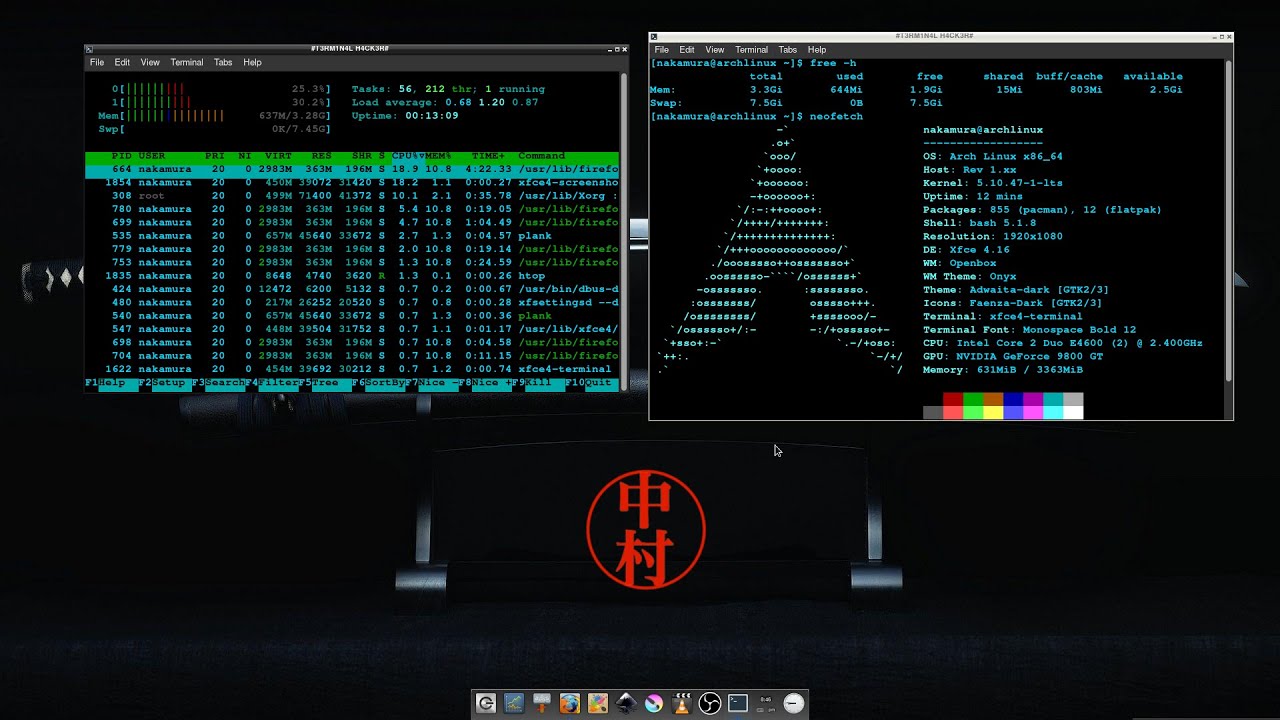
Task: Select htop row PID 1835 htop
Action: tap(352, 276)
